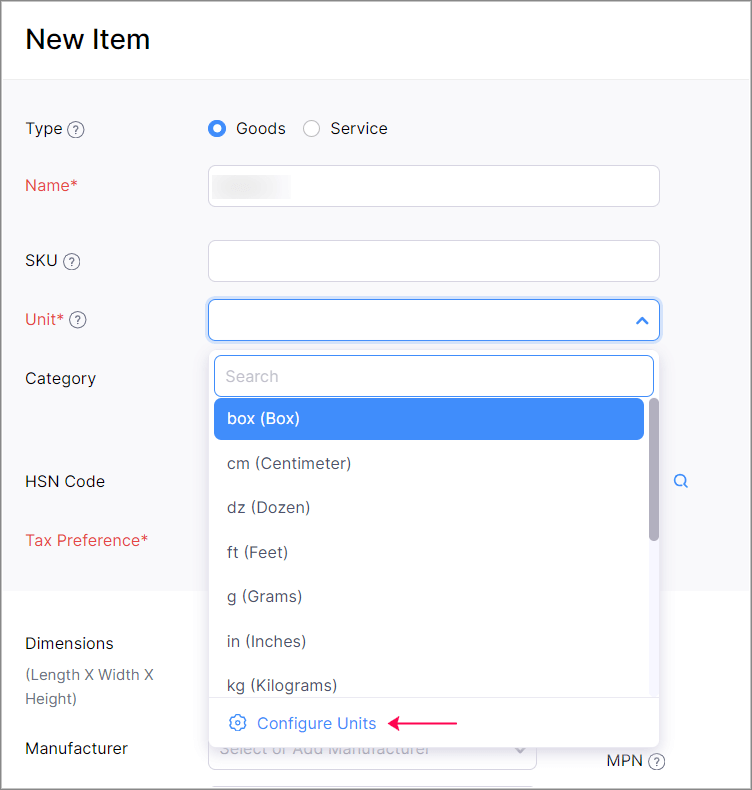The image size is (752, 790).
Task: Click the unit list scrollbar thumb
Action: (x=654, y=469)
